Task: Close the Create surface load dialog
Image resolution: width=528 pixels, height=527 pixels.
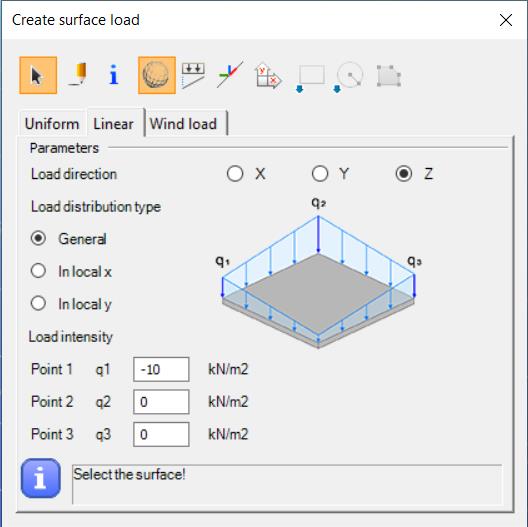Action: coord(506,20)
